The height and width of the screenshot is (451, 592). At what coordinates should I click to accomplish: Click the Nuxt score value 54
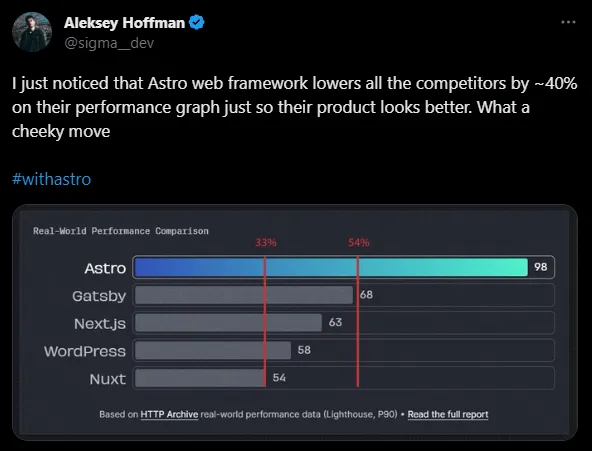279,378
